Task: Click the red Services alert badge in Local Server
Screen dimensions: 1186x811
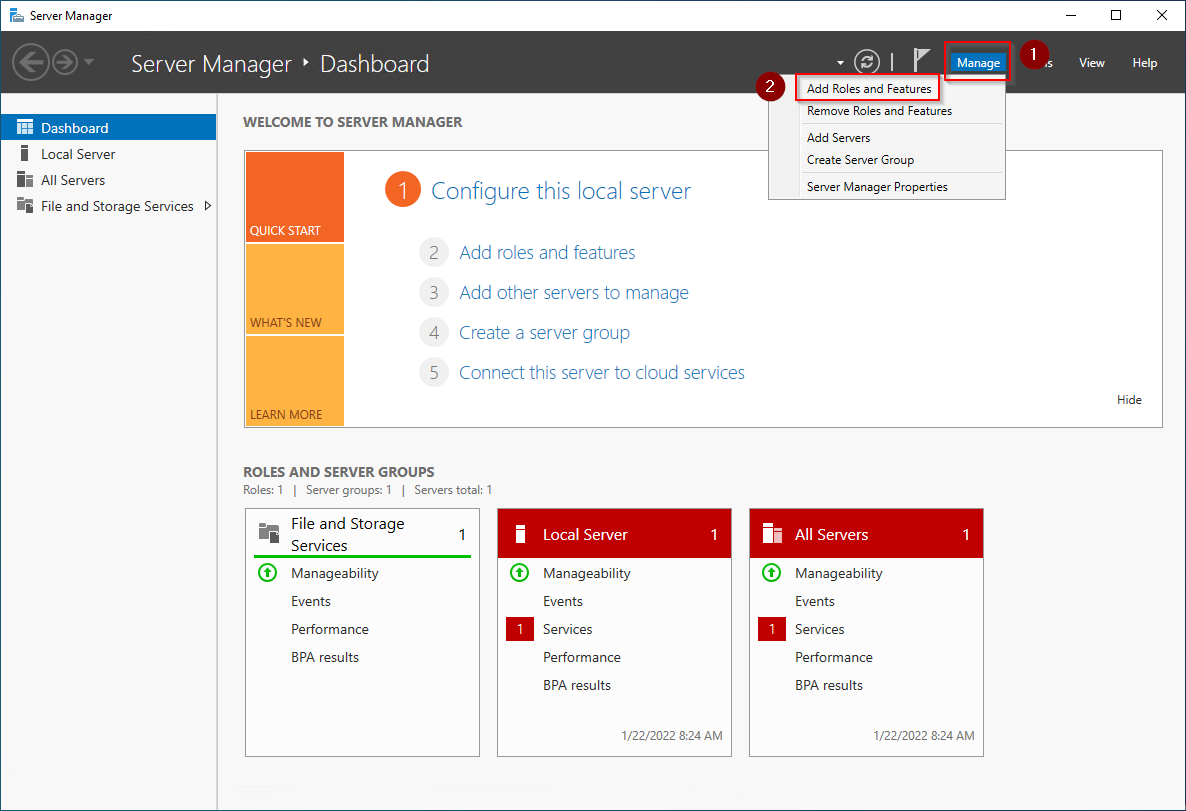Action: tap(520, 629)
